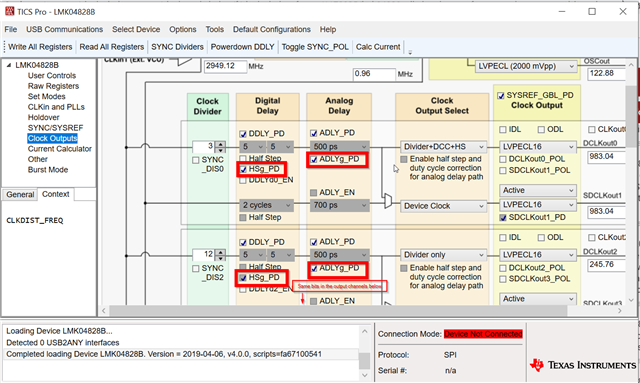Click the vertical scrollbar down arrow of diagram
The width and height of the screenshot is (640, 383).
tap(631, 300)
